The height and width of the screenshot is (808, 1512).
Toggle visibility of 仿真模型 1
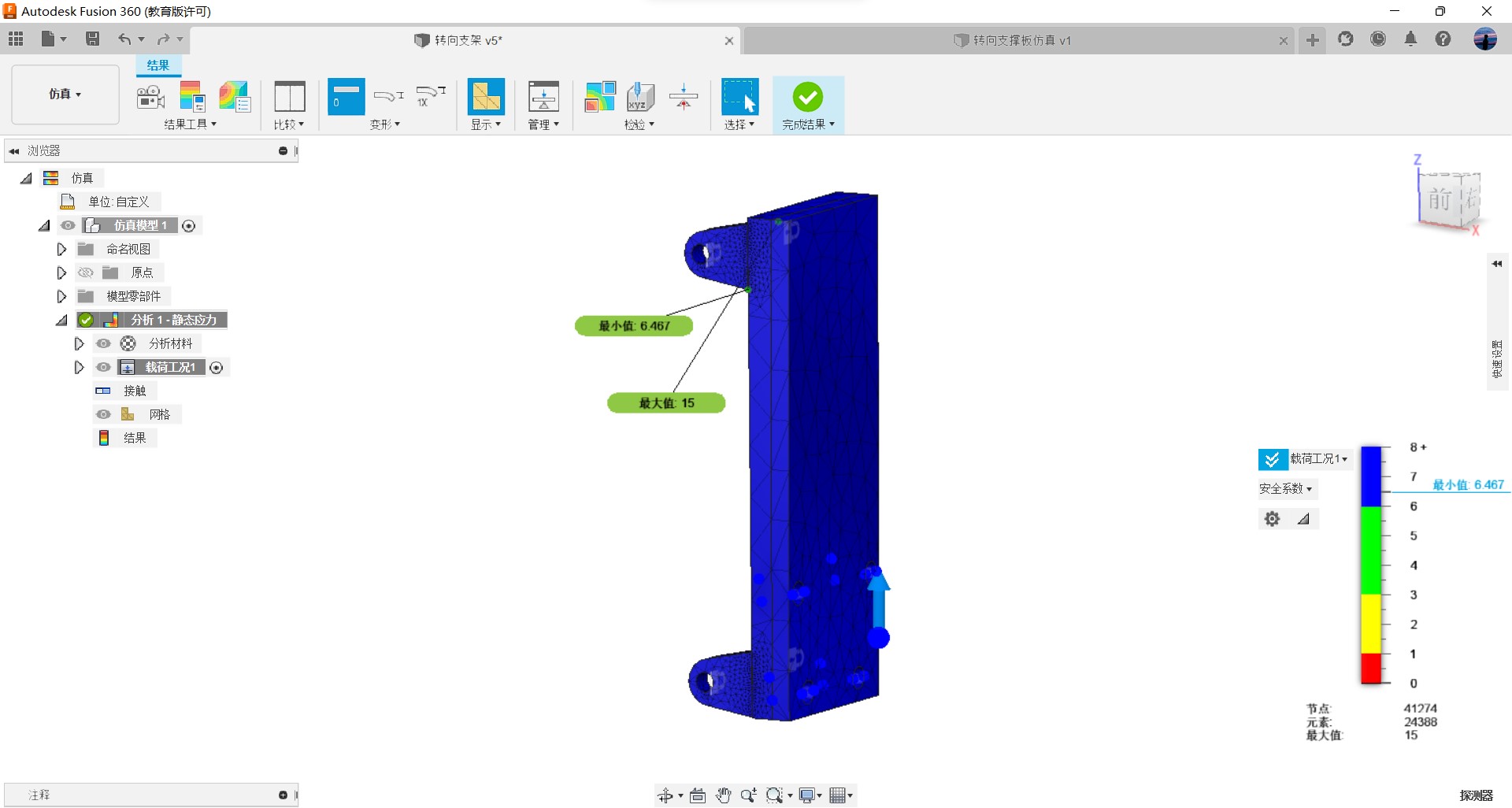pyautogui.click(x=68, y=225)
